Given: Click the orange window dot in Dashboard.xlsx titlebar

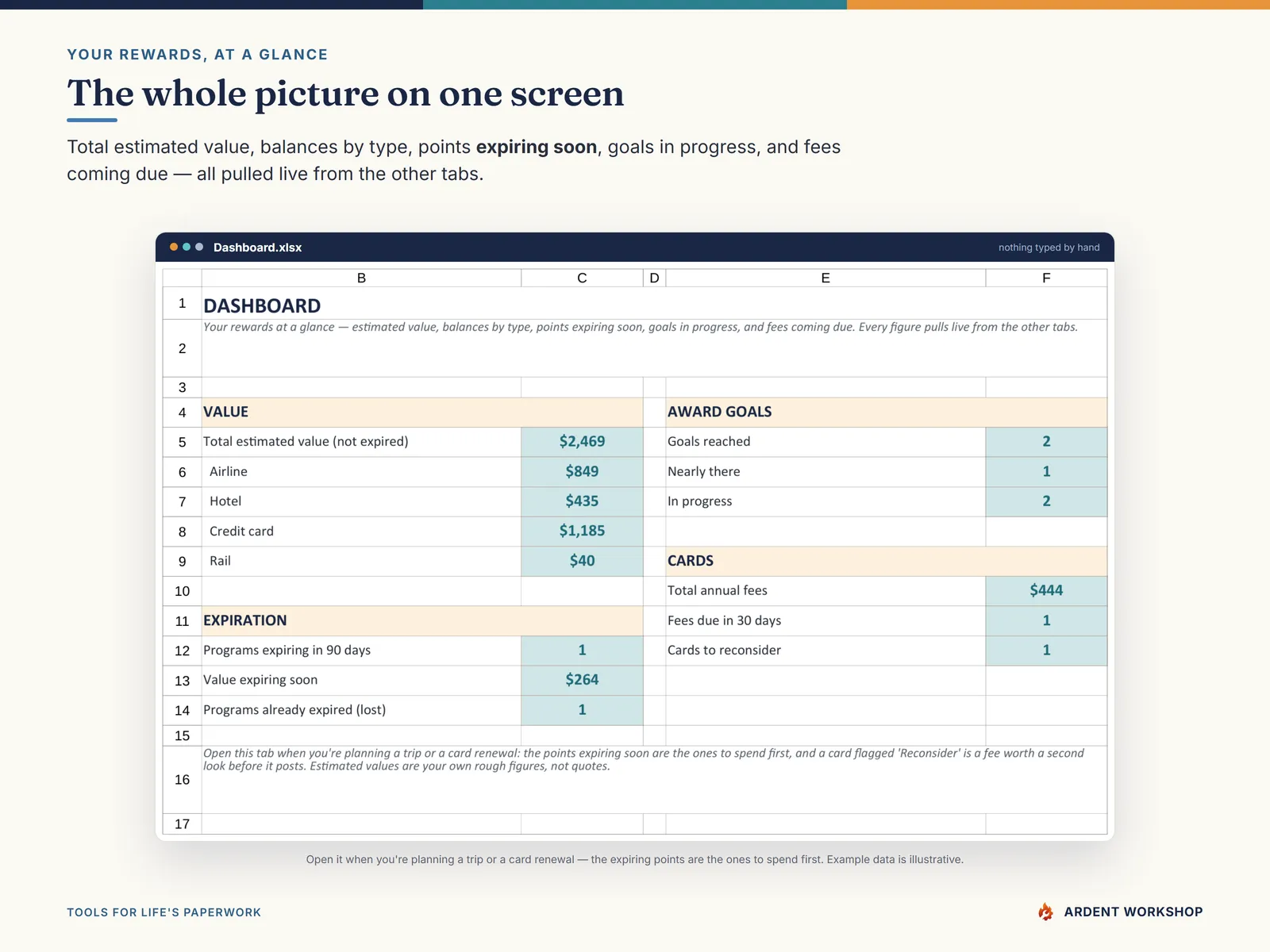Looking at the screenshot, I should pyautogui.click(x=174, y=247).
